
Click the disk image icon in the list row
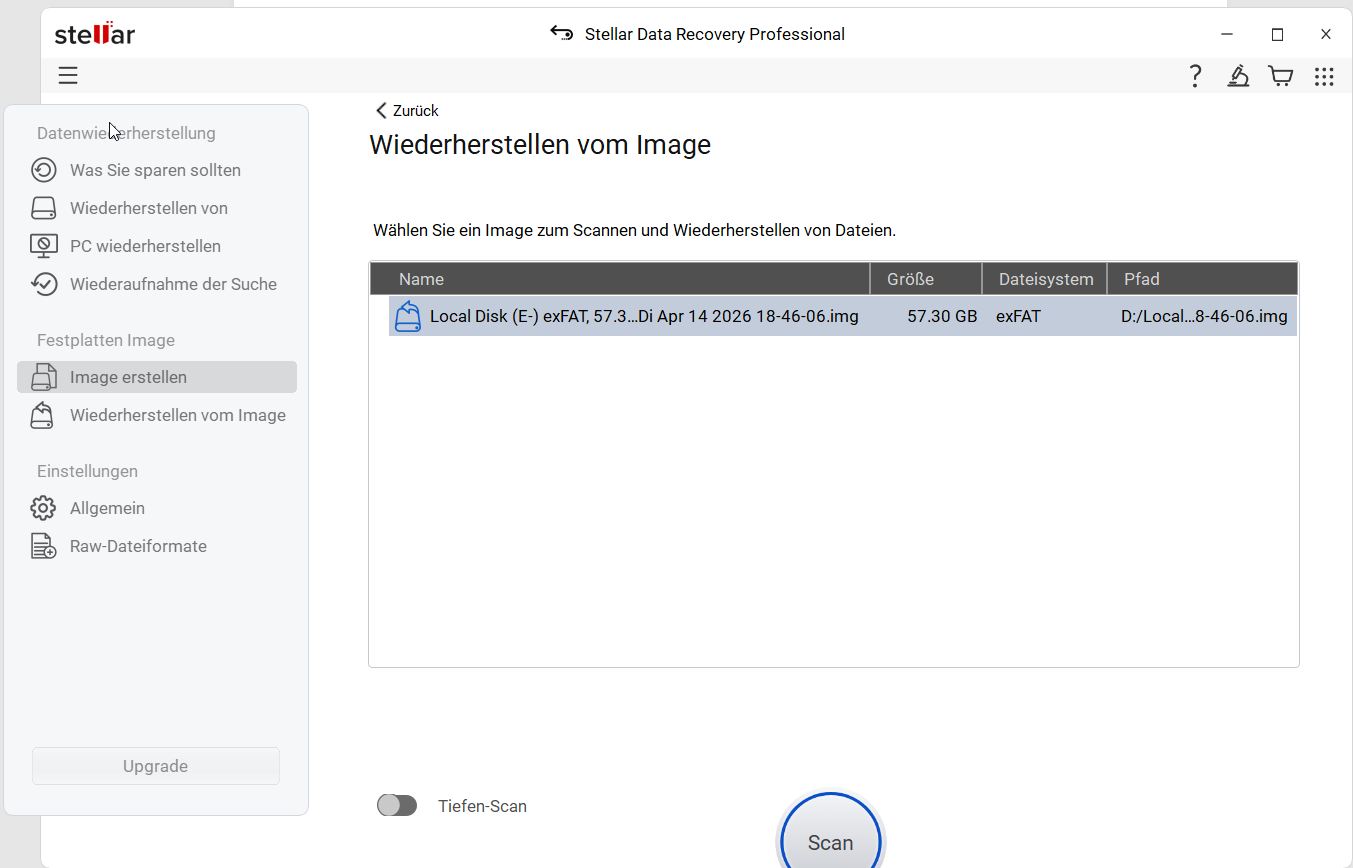[x=408, y=316]
